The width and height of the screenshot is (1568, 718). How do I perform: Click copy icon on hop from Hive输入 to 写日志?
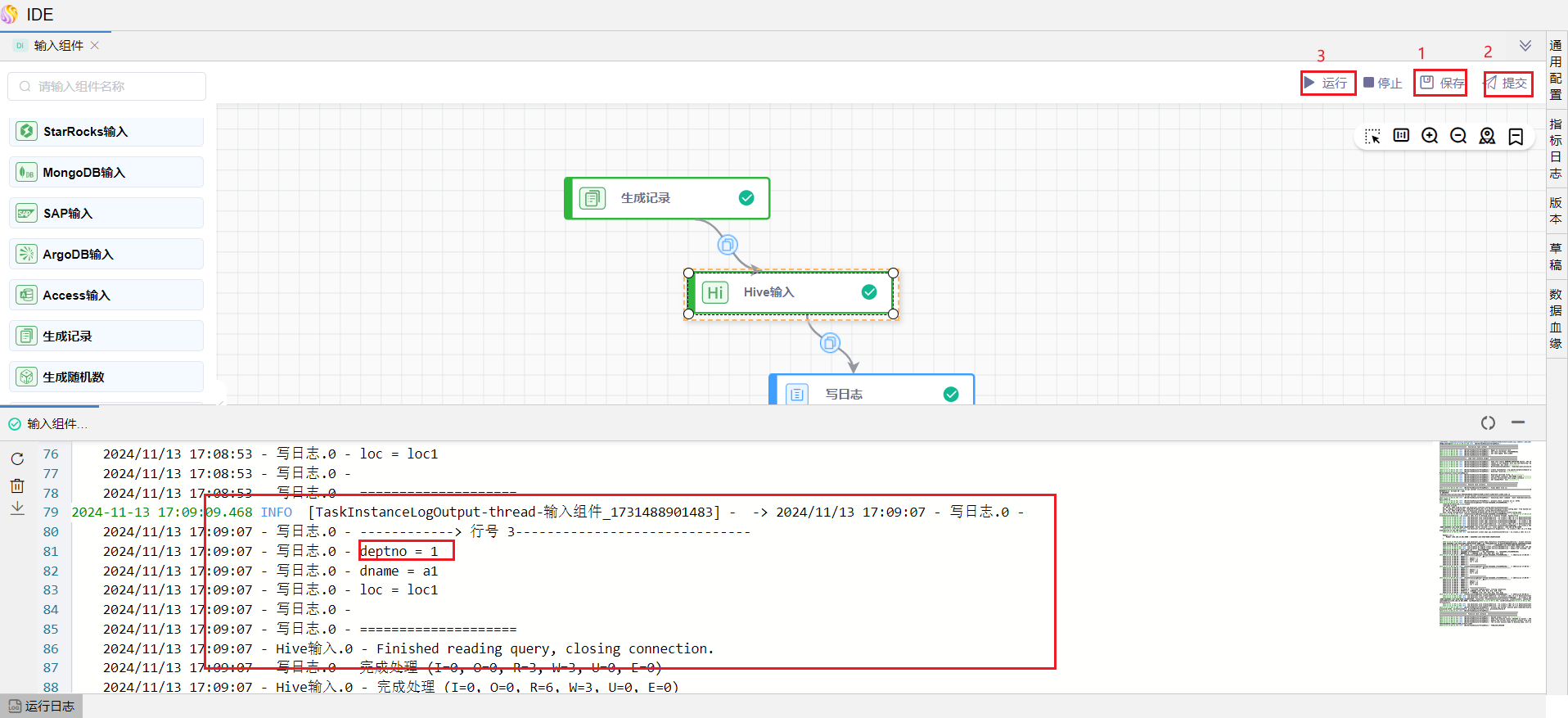[x=830, y=342]
